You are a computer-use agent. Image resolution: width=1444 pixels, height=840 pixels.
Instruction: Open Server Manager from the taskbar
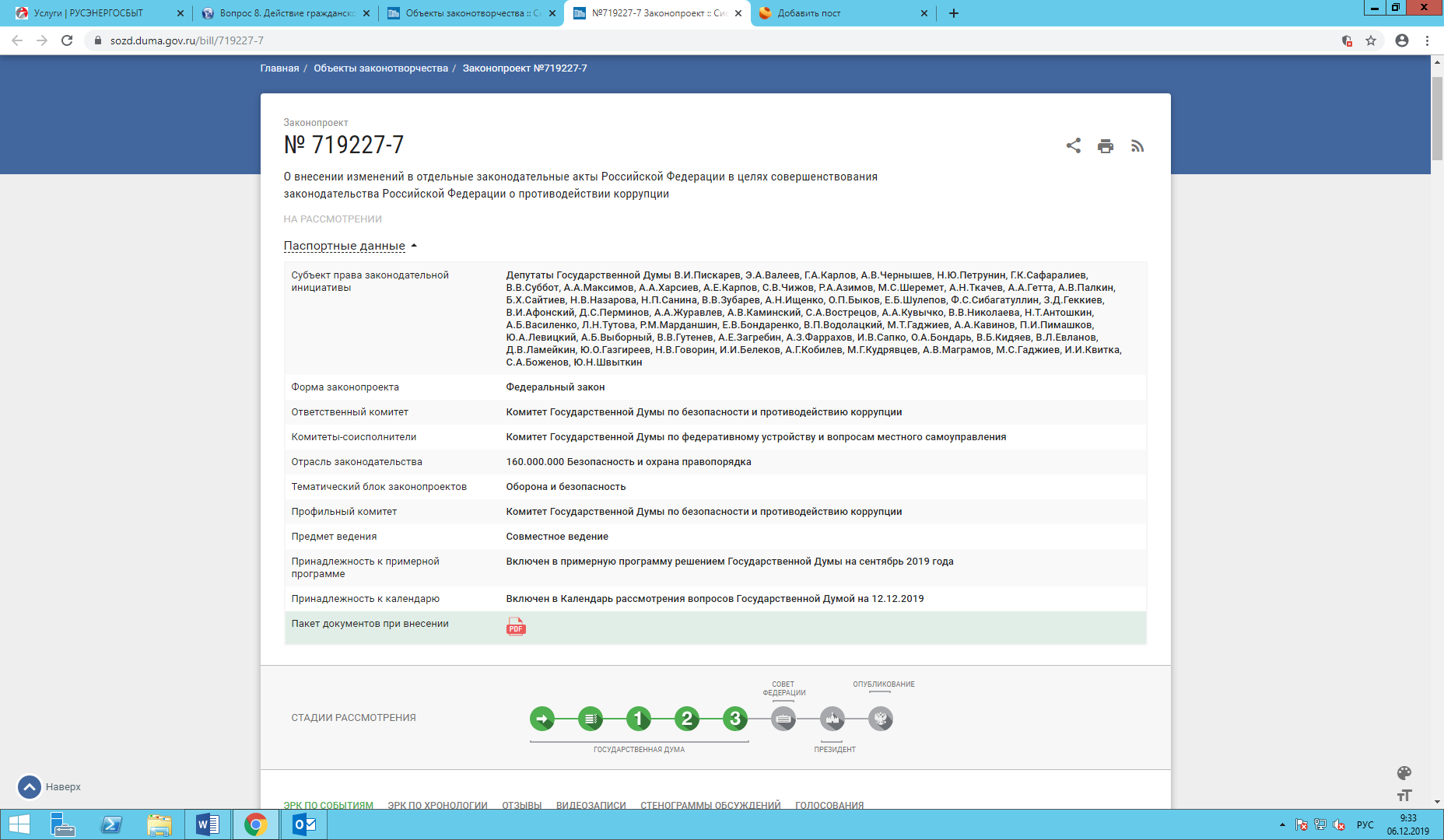click(62, 824)
